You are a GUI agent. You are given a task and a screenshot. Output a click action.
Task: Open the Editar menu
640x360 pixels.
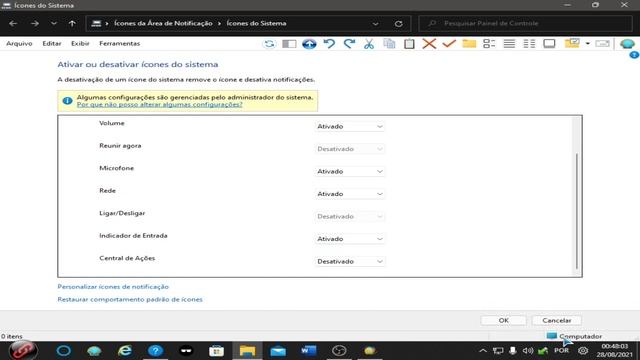[x=52, y=43]
